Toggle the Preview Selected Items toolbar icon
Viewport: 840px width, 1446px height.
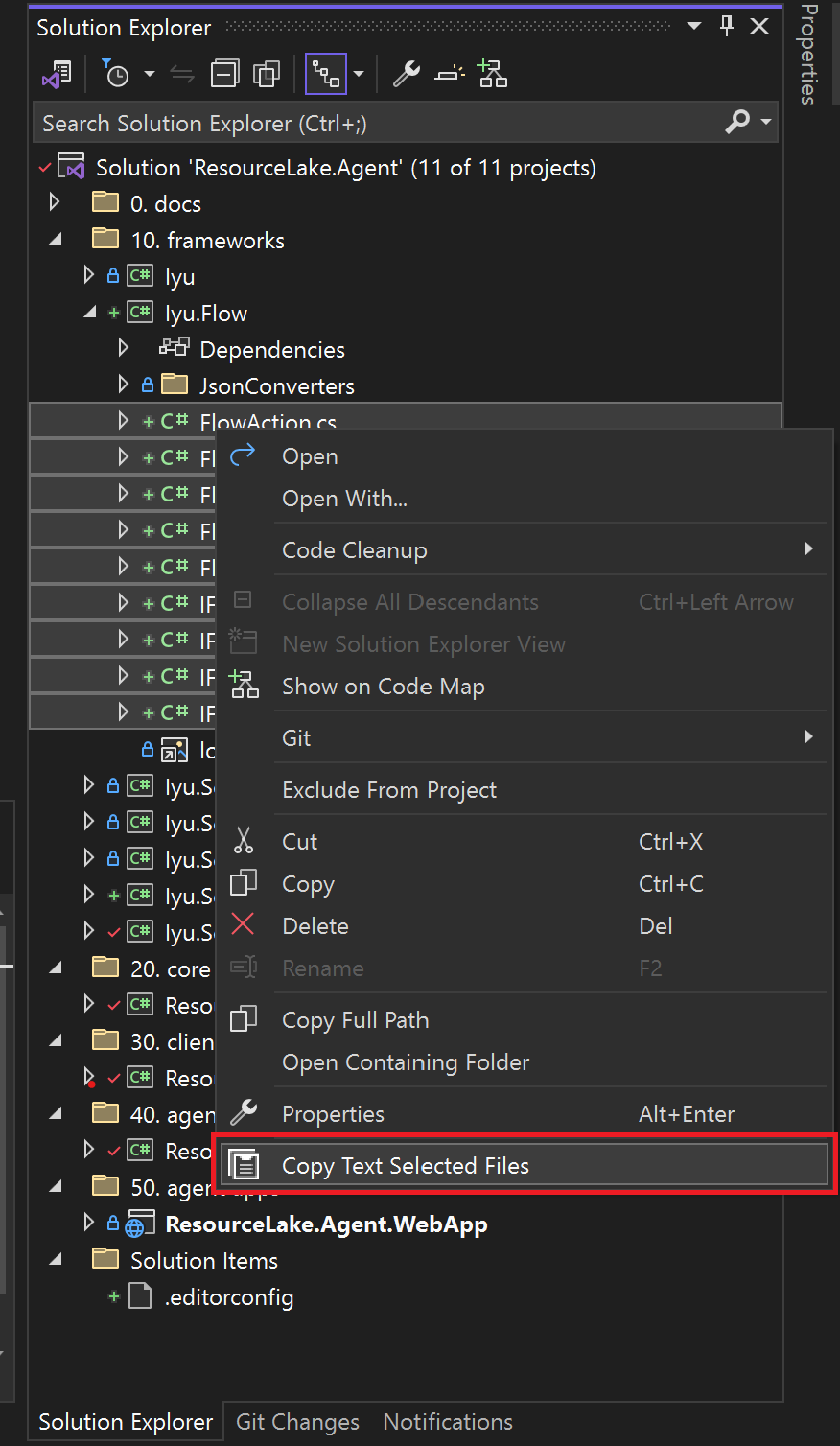pos(449,74)
